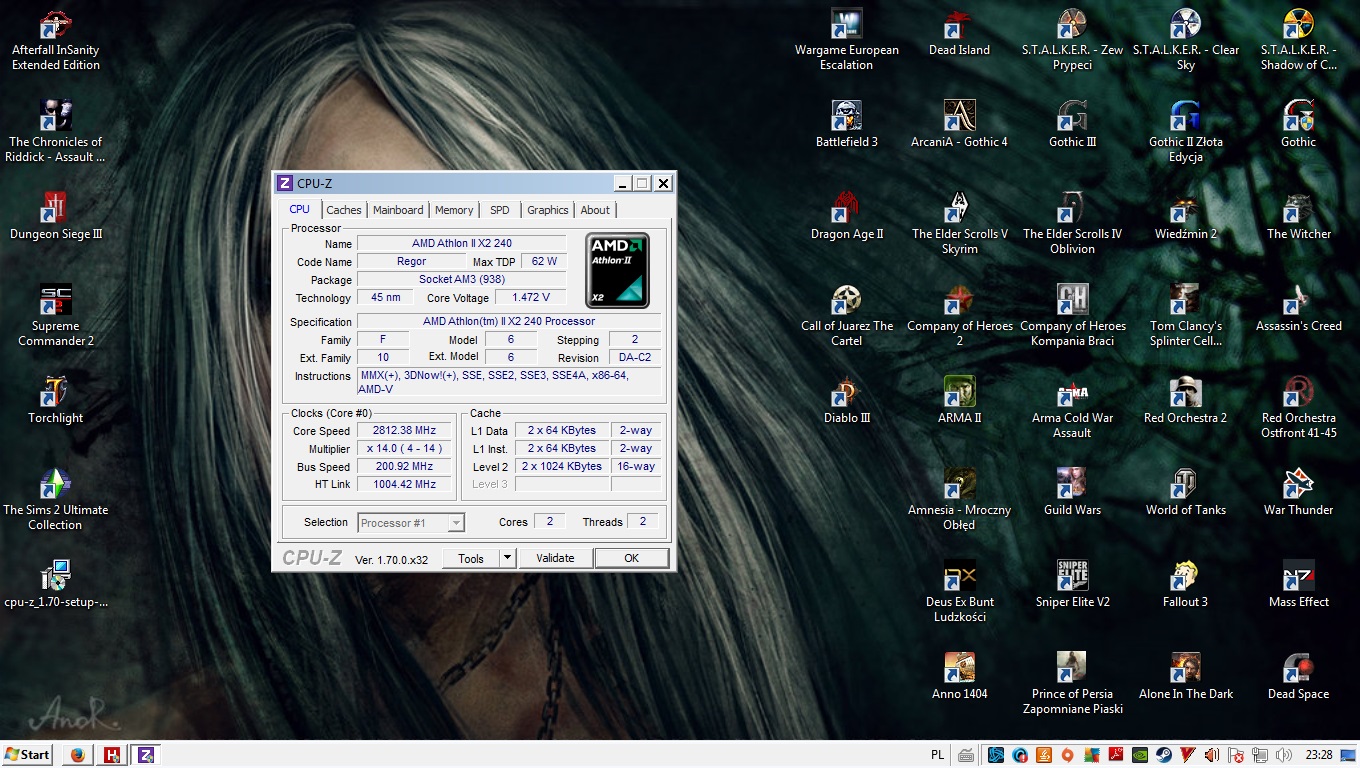Screen dimensions: 1360x768
Task: Switch to the CPU tab in CPU-Z
Action: point(300,209)
